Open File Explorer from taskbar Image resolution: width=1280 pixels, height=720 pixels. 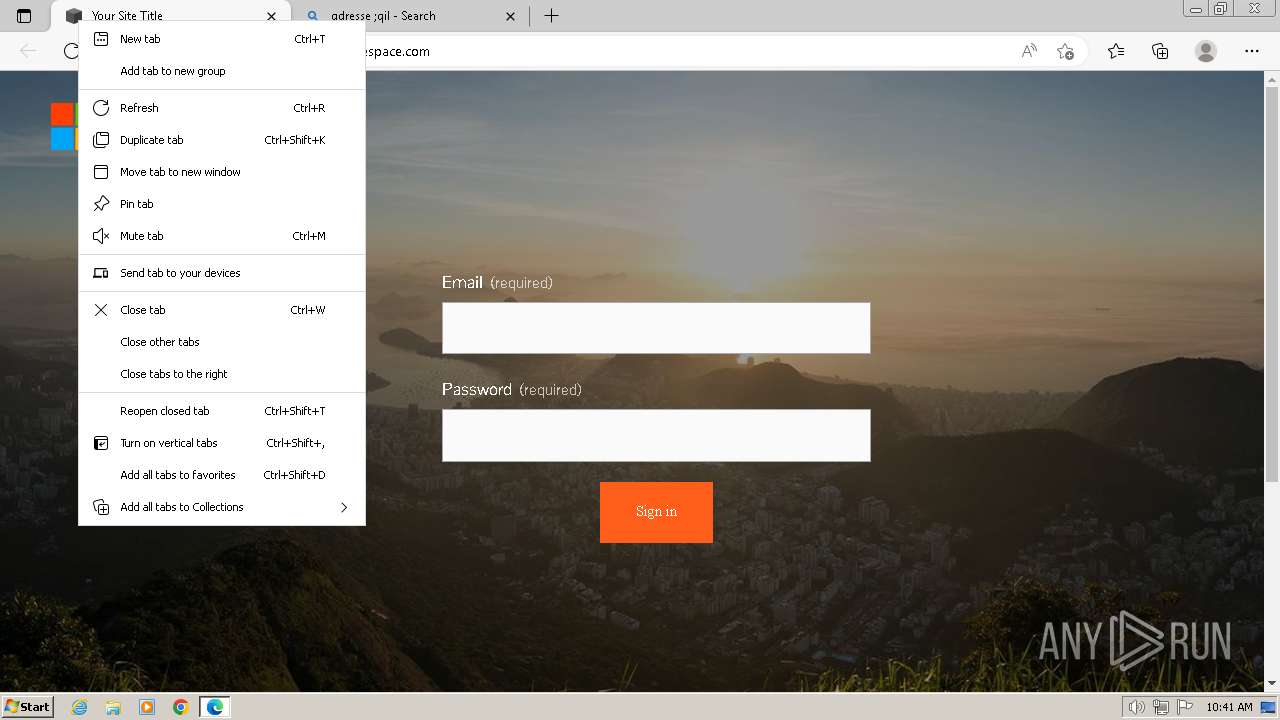point(113,707)
